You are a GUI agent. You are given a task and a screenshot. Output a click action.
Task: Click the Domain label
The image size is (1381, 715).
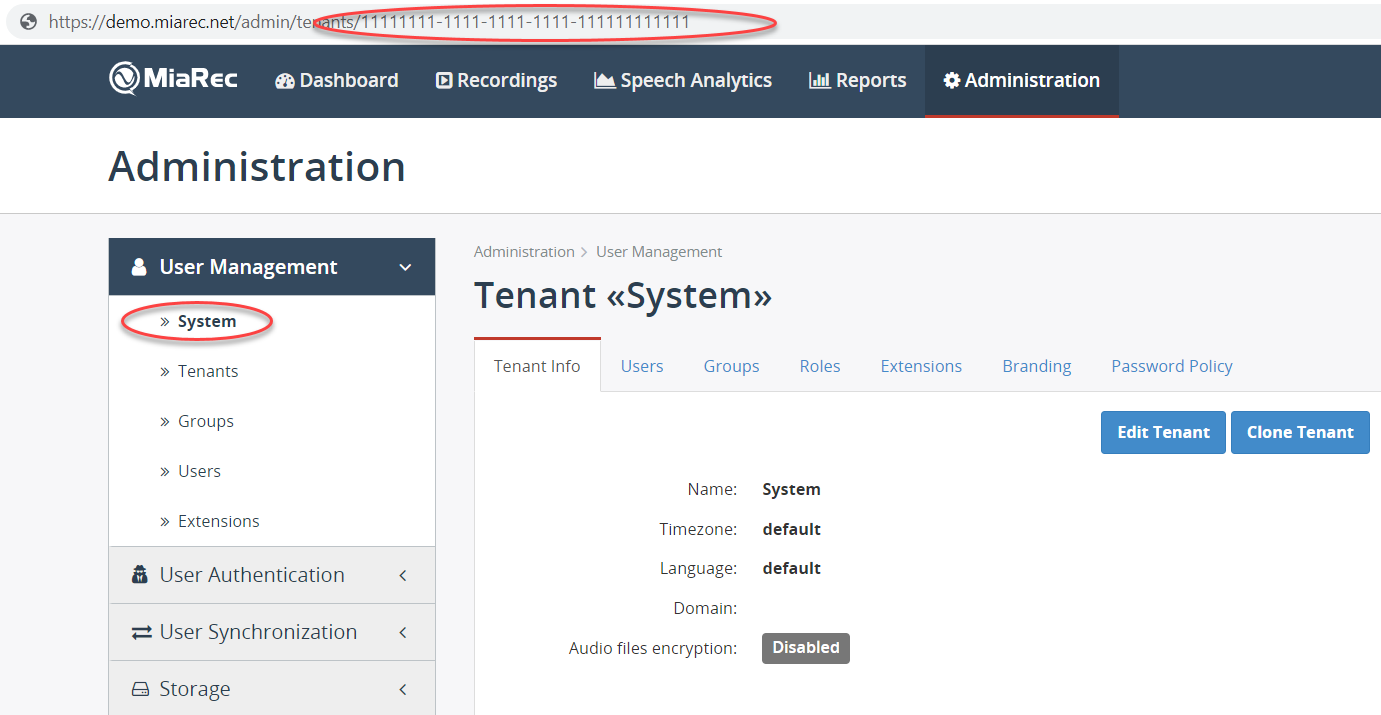pyautogui.click(x=705, y=608)
